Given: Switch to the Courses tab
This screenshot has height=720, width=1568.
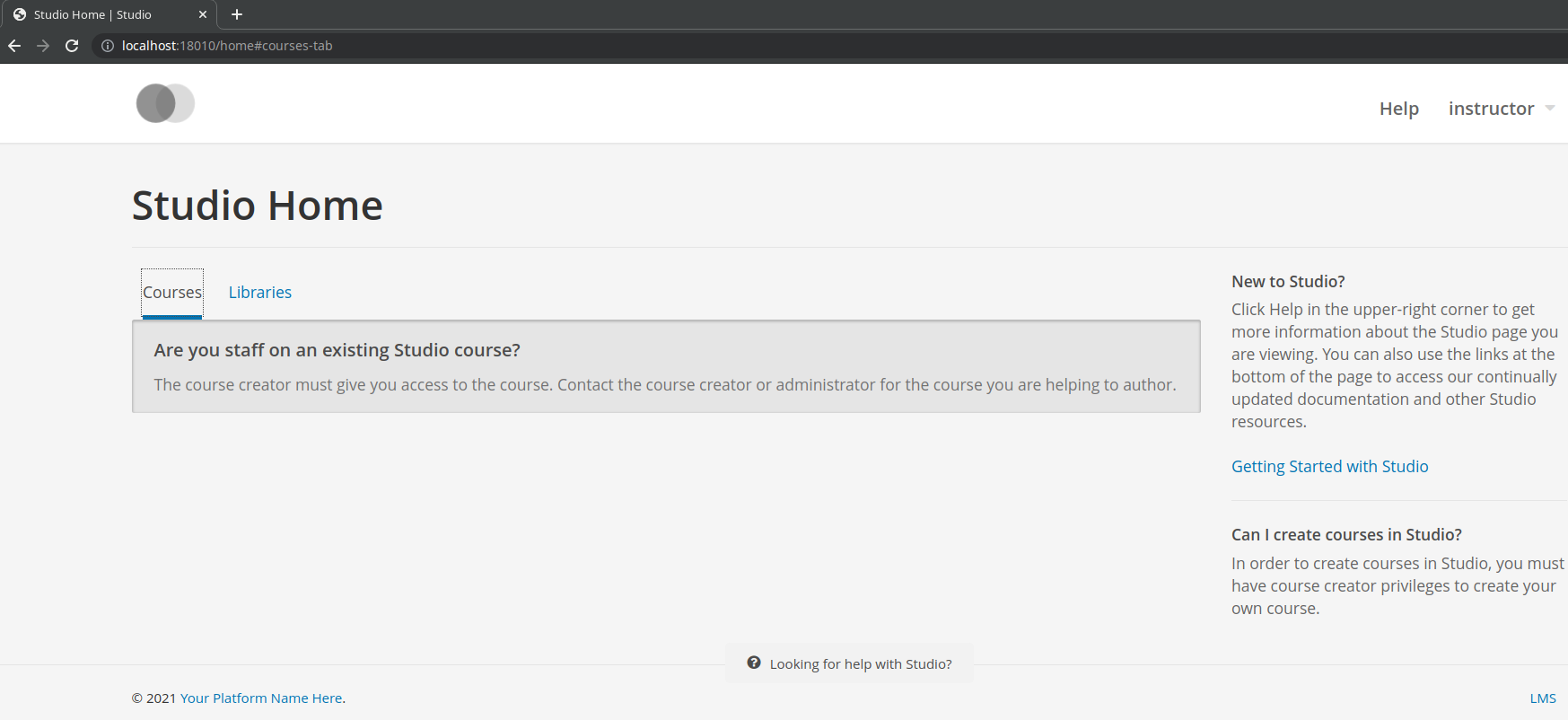Looking at the screenshot, I should [172, 293].
